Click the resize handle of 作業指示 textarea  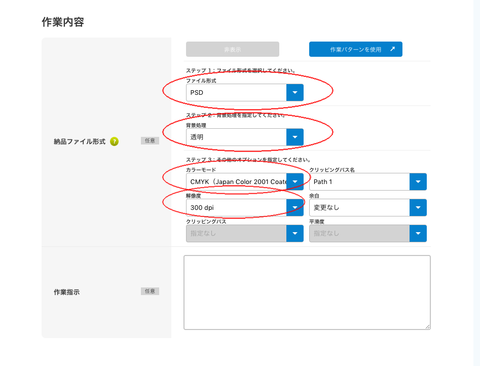pyautogui.click(x=428, y=327)
